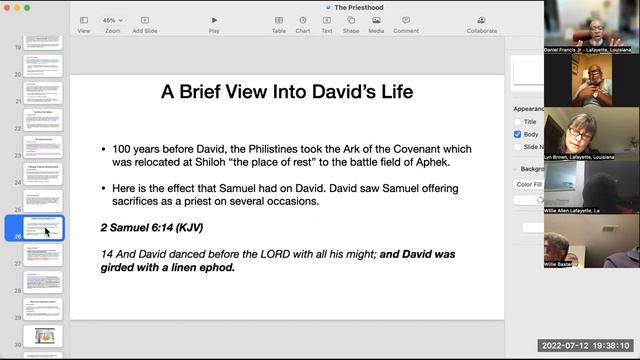Viewport: 640px width, 360px height.
Task: Click the verse 'And David danced before the LORD'
Action: 278,261
